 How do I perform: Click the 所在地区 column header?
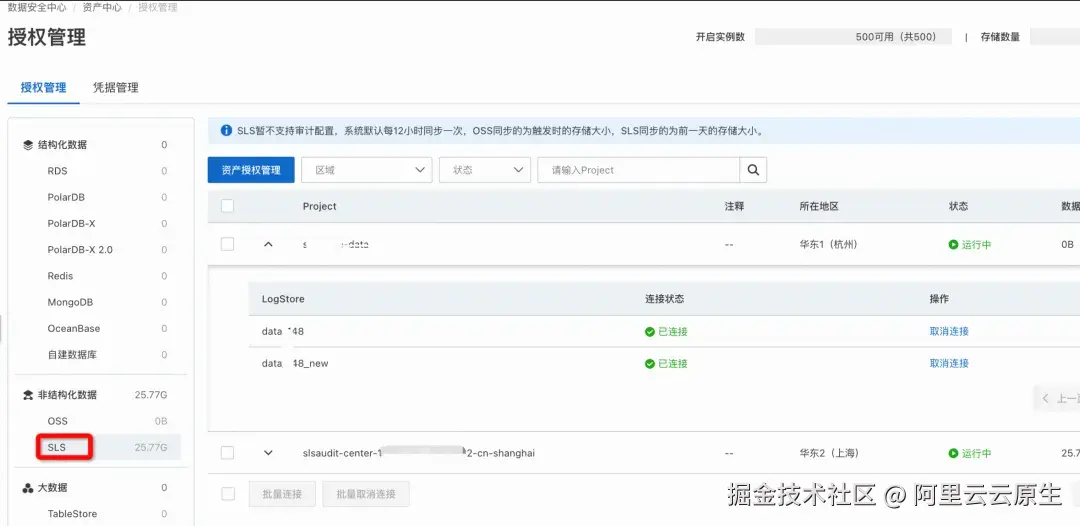coord(819,207)
